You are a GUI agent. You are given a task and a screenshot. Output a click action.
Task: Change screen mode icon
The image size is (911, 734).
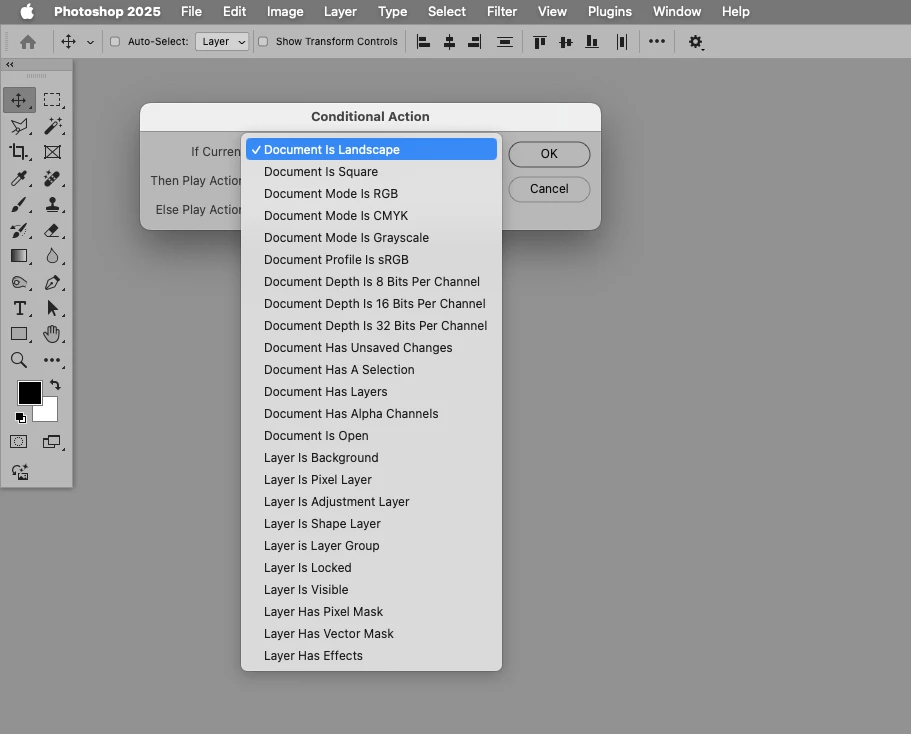(x=52, y=442)
